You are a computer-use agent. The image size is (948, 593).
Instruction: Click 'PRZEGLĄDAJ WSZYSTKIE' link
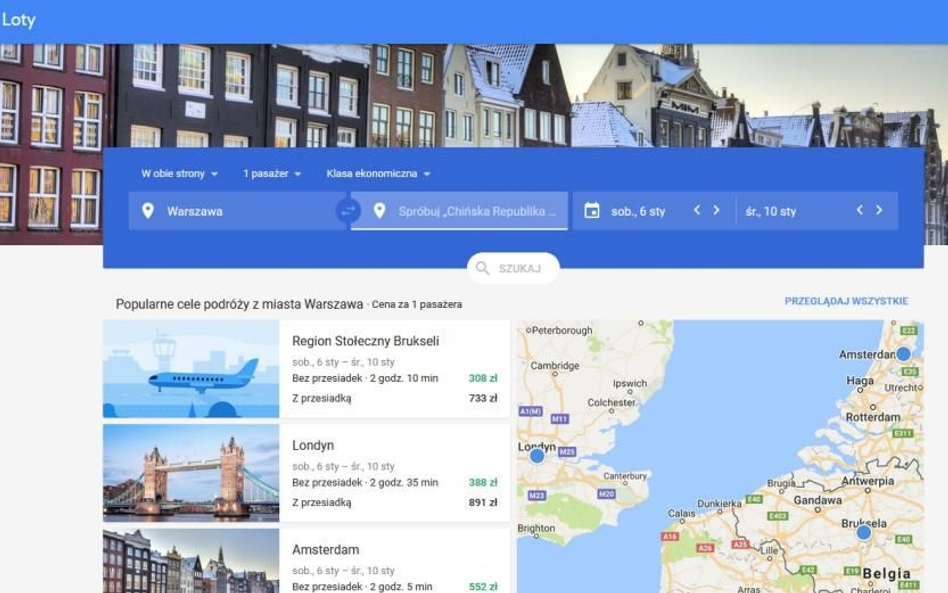[846, 301]
